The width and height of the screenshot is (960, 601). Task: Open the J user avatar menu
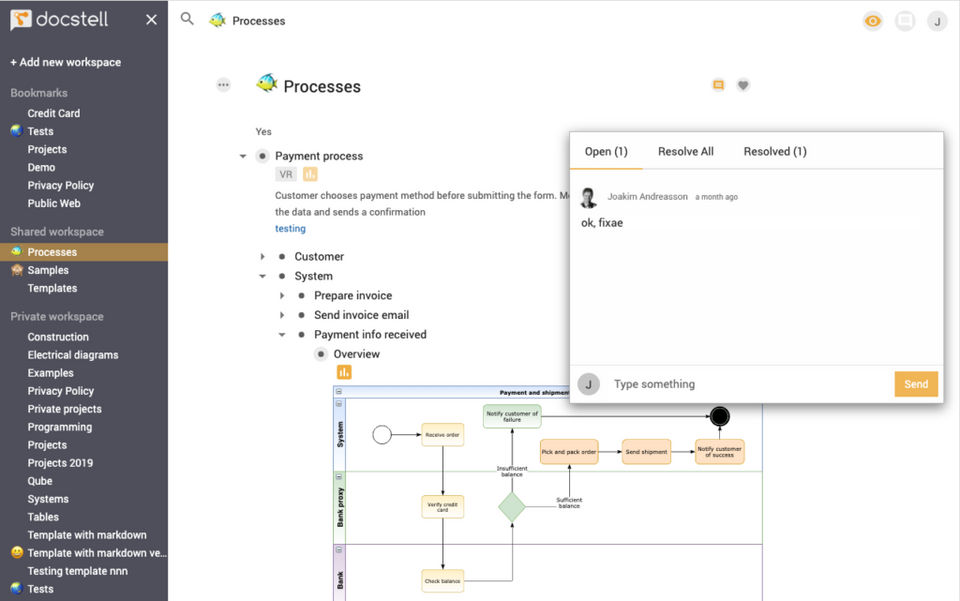tap(937, 21)
